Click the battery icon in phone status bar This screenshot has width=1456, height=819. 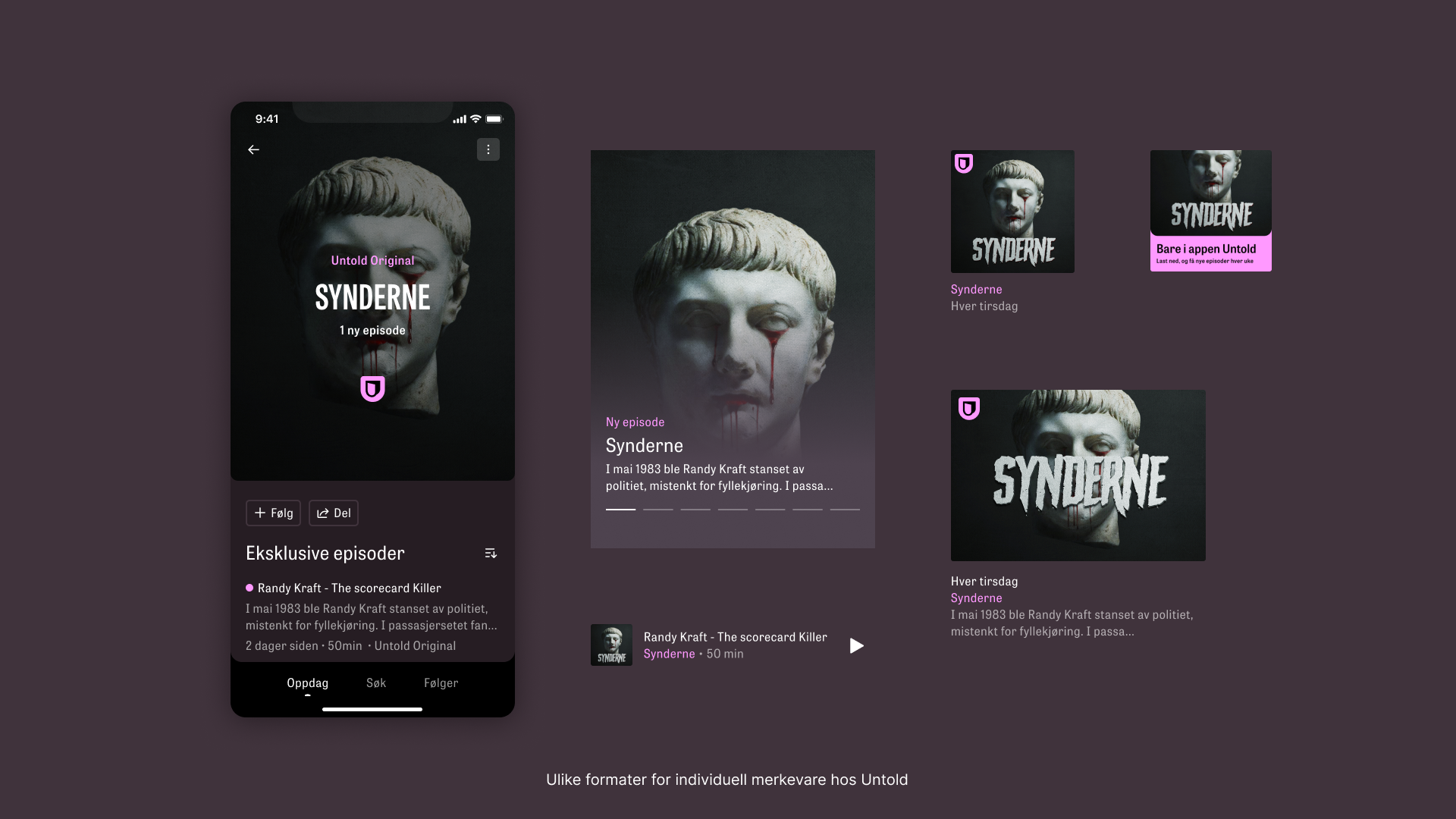pyautogui.click(x=494, y=119)
